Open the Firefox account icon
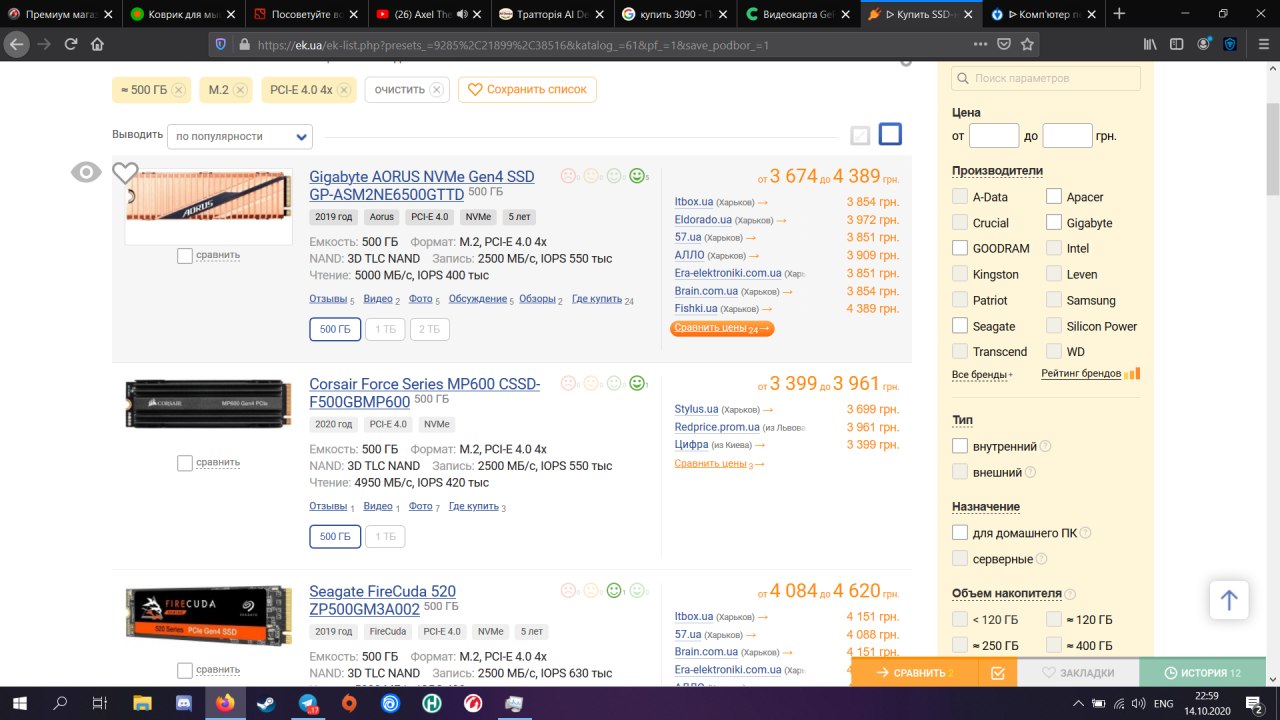Image resolution: width=1280 pixels, height=720 pixels. pyautogui.click(x=1203, y=44)
